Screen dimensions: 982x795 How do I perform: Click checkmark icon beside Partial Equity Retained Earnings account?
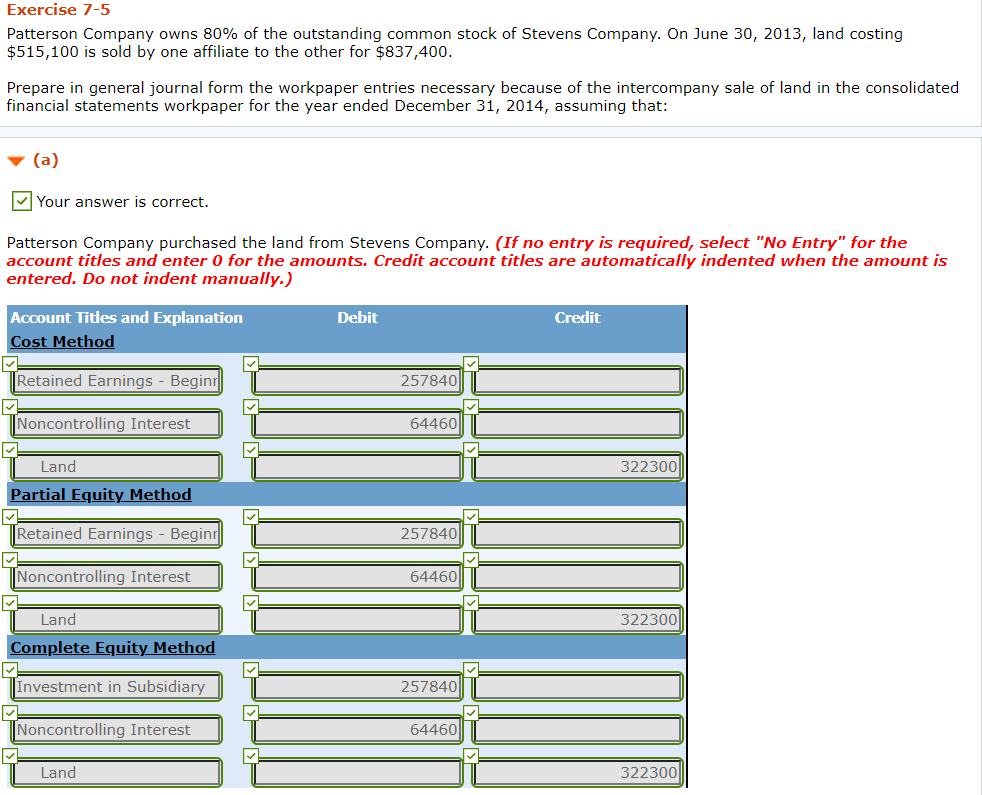(x=10, y=517)
